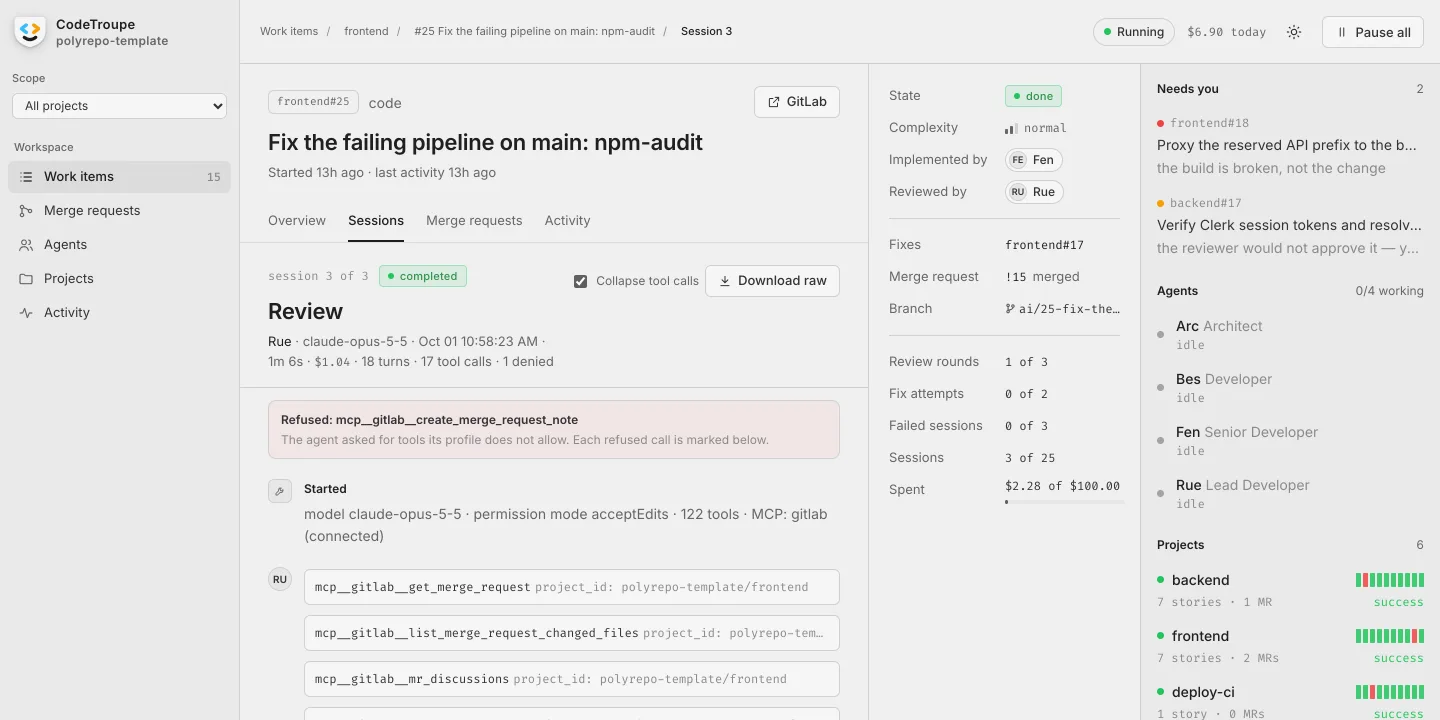1440x720 pixels.
Task: Expand the mcp__gitlab__mr_discussions tool call
Action: tap(572, 679)
